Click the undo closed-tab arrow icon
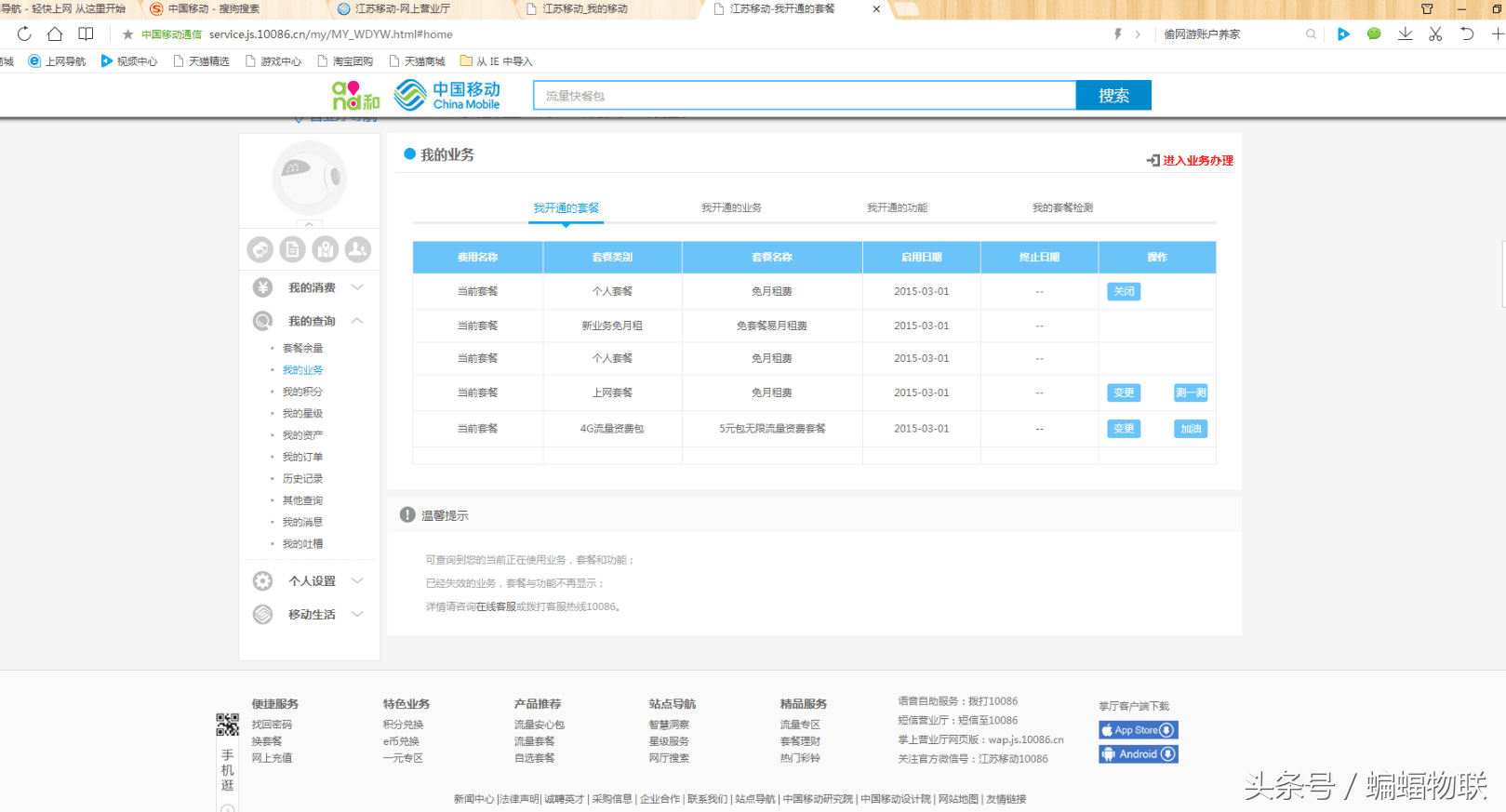The image size is (1506, 812). pos(1467,34)
